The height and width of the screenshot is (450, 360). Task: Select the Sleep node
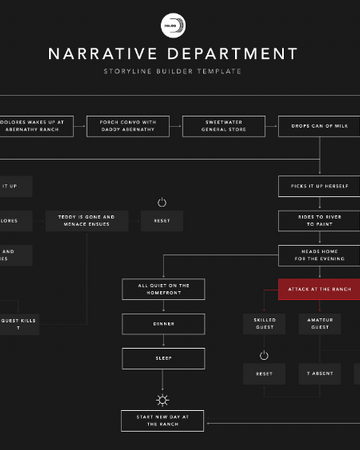163,358
